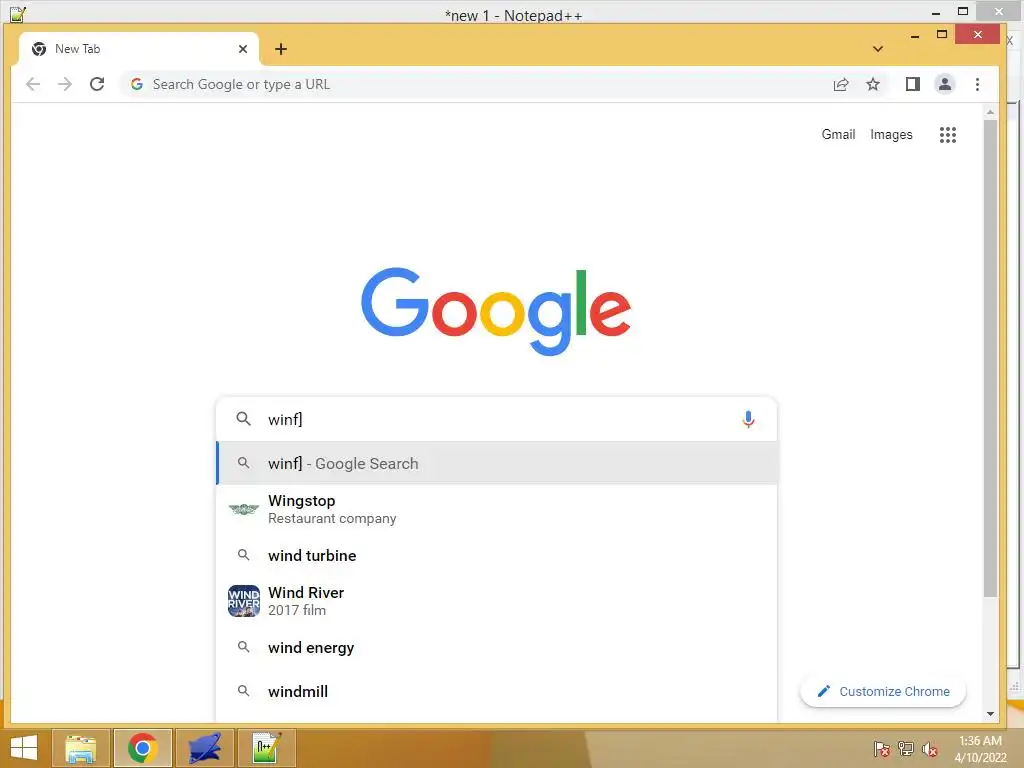
Task: Choose the Wingstop restaurant suggestion
Action: pyautogui.click(x=496, y=509)
